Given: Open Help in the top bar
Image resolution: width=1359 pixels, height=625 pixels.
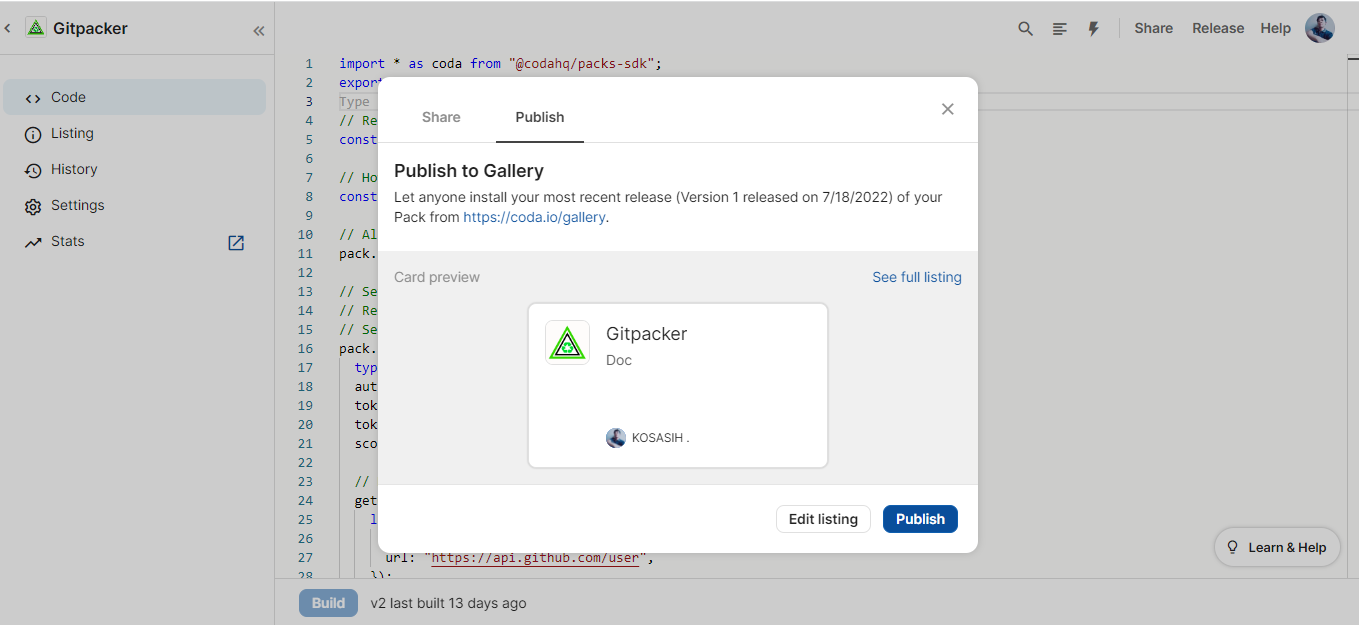Looking at the screenshot, I should [1275, 28].
